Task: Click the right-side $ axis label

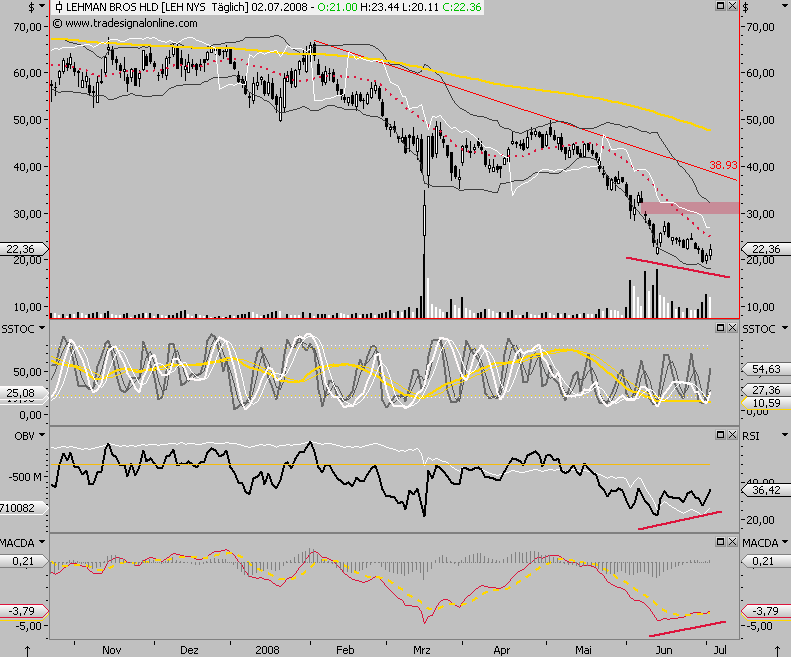Action: (746, 7)
